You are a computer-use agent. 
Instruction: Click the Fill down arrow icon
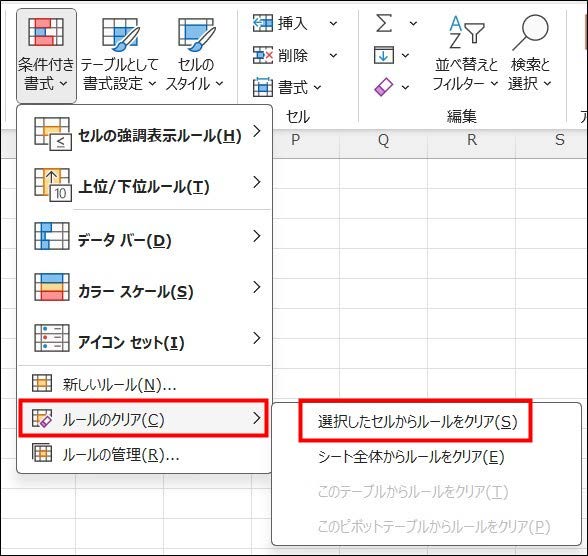pos(384,55)
